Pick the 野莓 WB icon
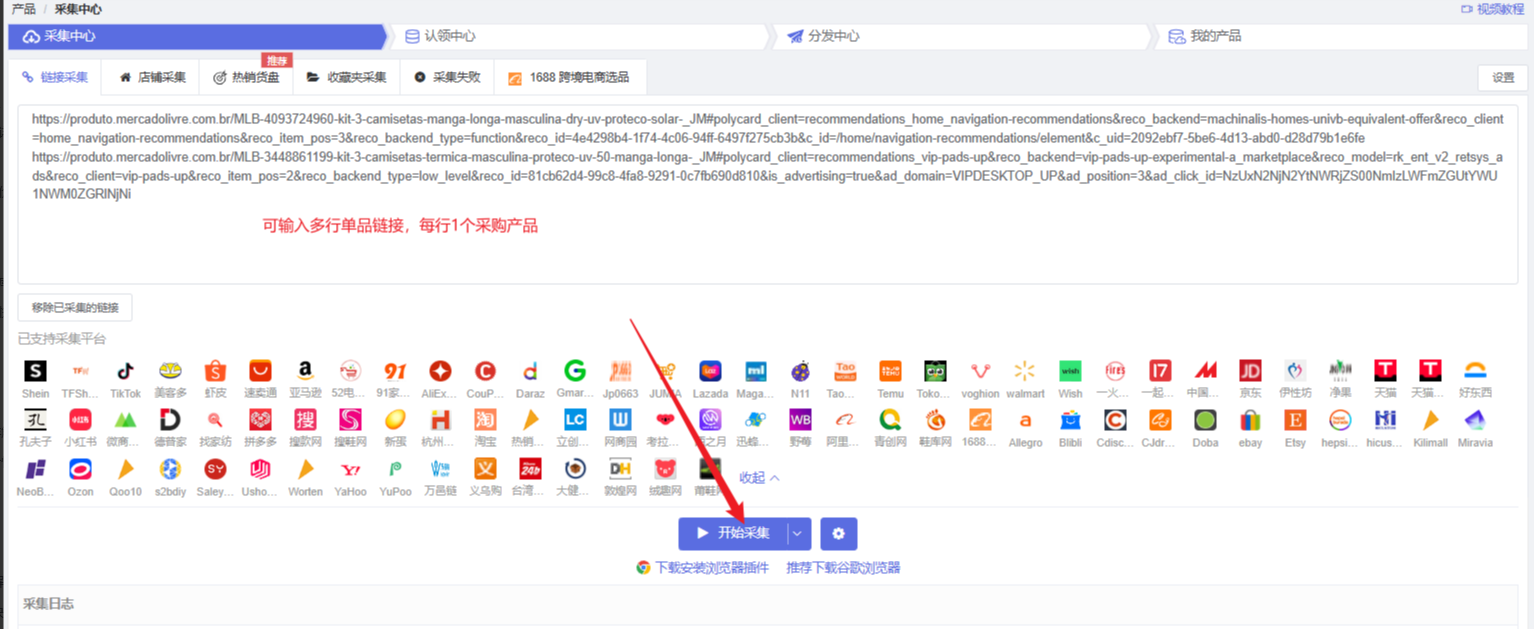 tap(800, 420)
